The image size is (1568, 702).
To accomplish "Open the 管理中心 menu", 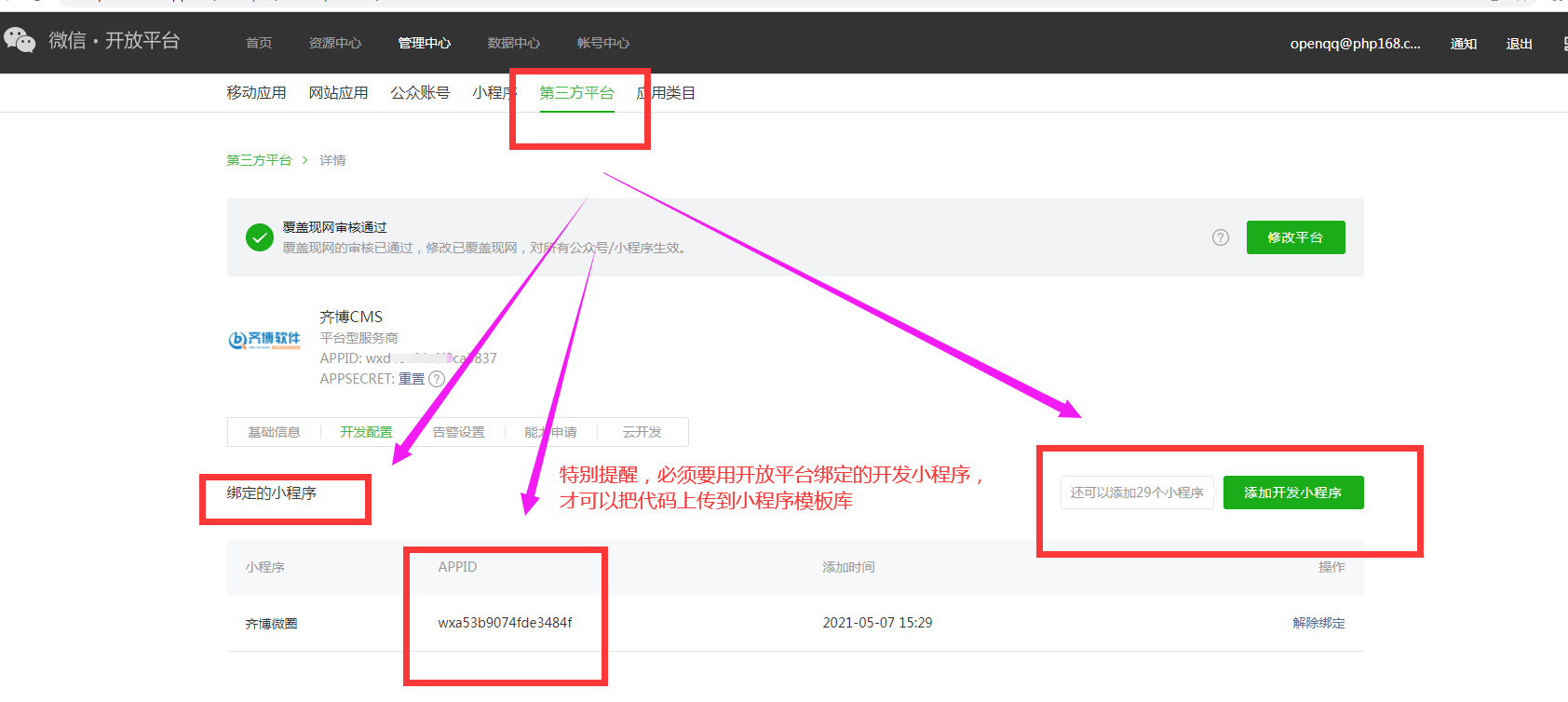I will click(x=424, y=44).
